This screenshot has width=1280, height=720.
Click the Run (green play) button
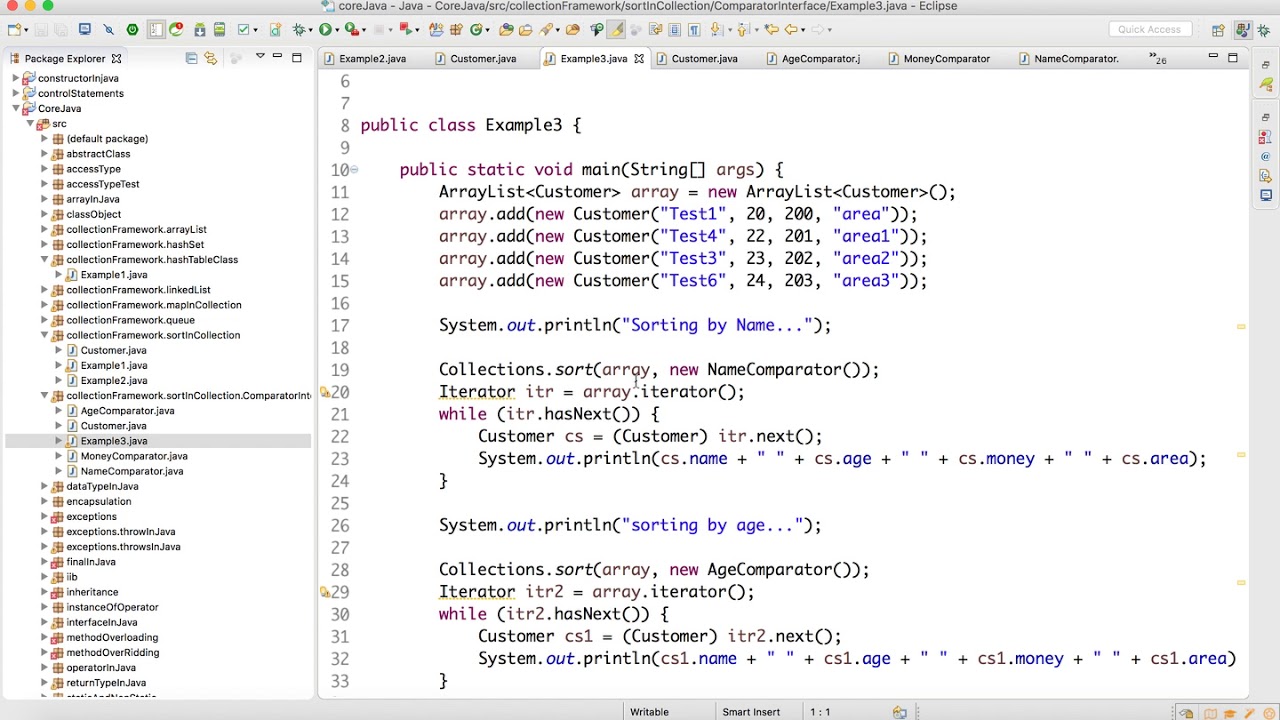tap(325, 30)
